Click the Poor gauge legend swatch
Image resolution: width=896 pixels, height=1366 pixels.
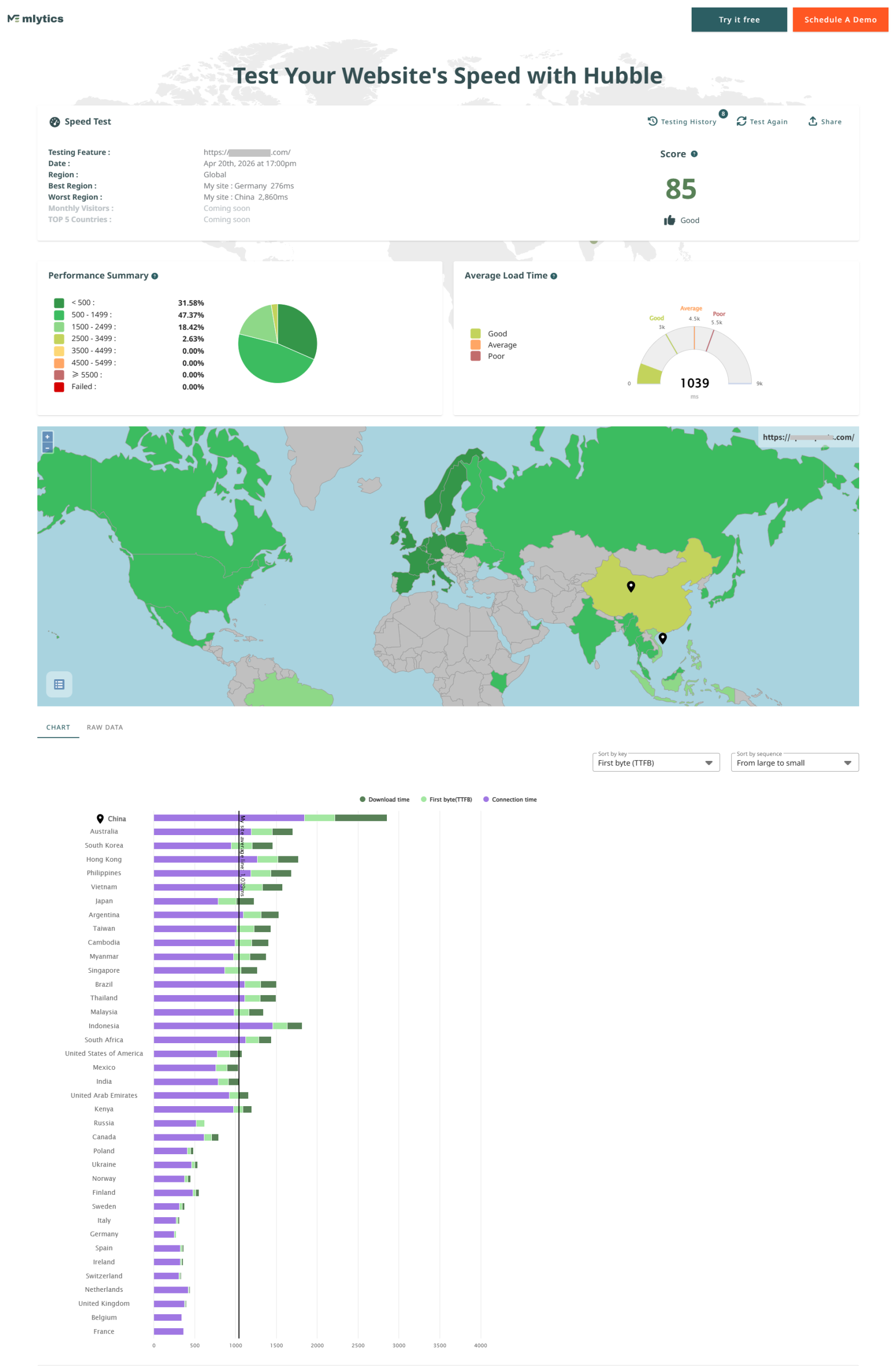point(475,356)
